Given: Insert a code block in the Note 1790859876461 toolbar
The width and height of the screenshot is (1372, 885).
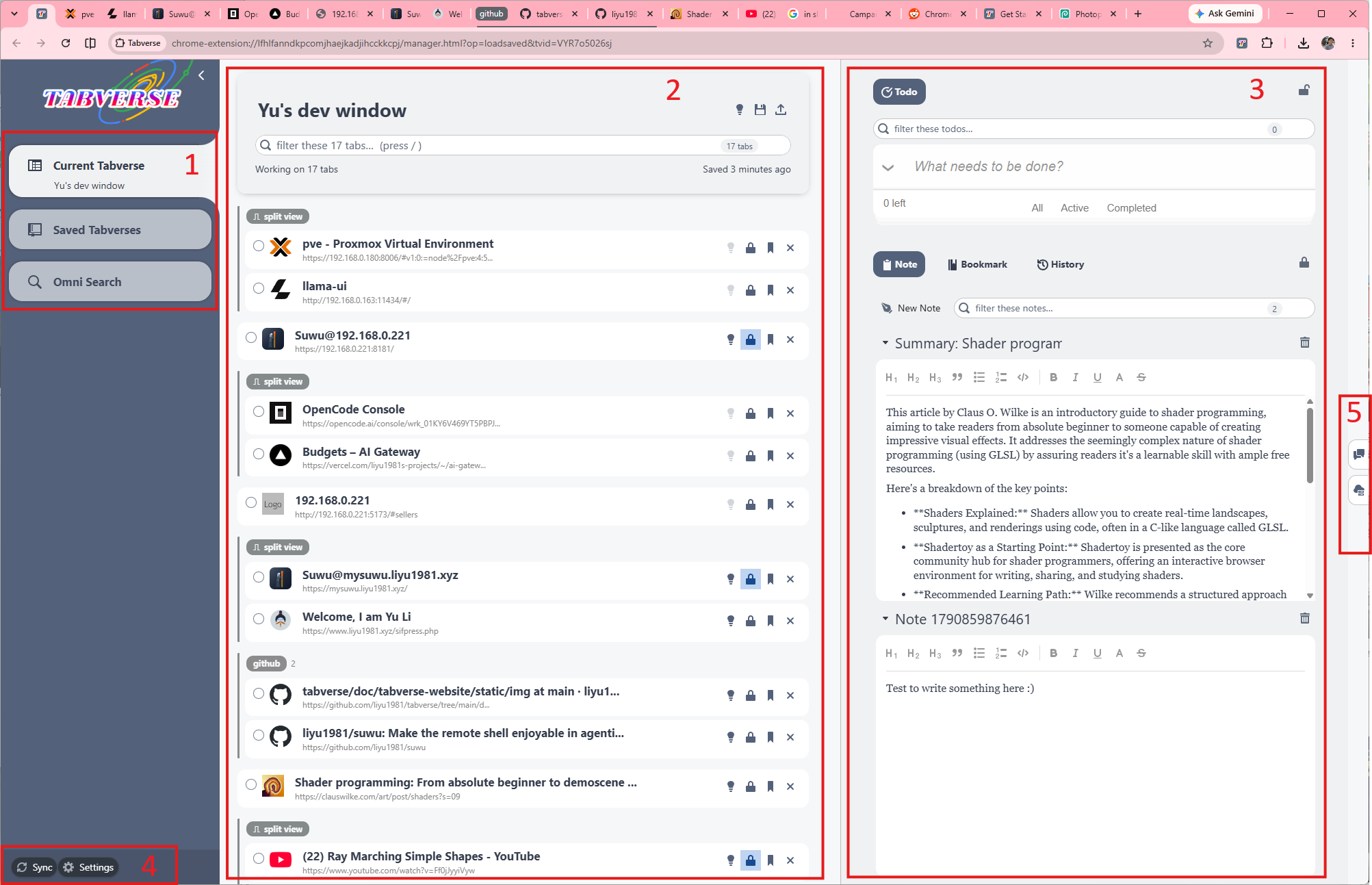Looking at the screenshot, I should (1023, 653).
